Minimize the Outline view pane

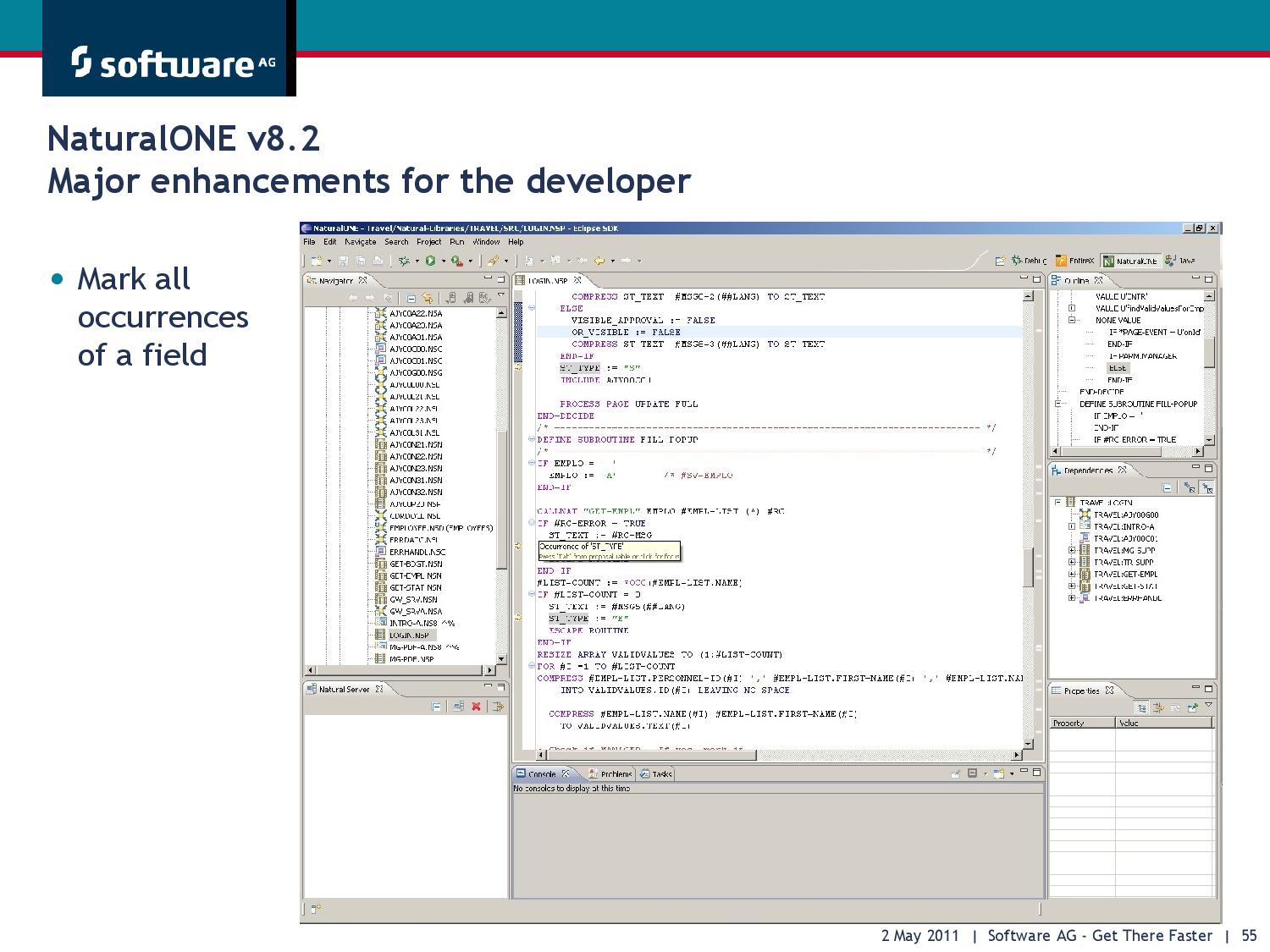(1196, 278)
